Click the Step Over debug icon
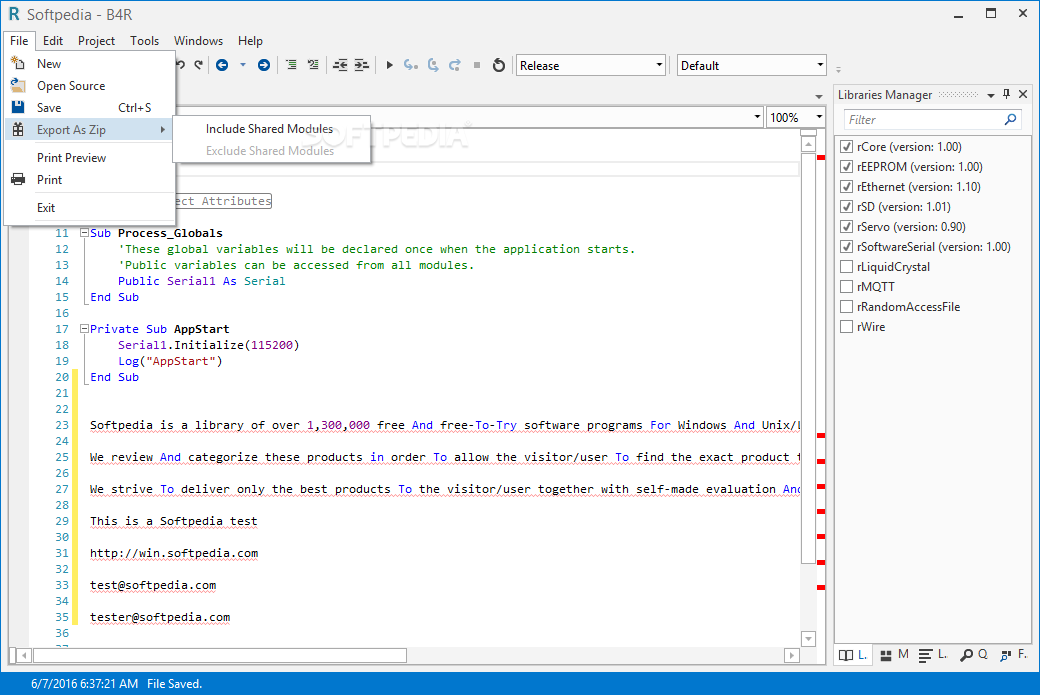 pyautogui.click(x=433, y=65)
